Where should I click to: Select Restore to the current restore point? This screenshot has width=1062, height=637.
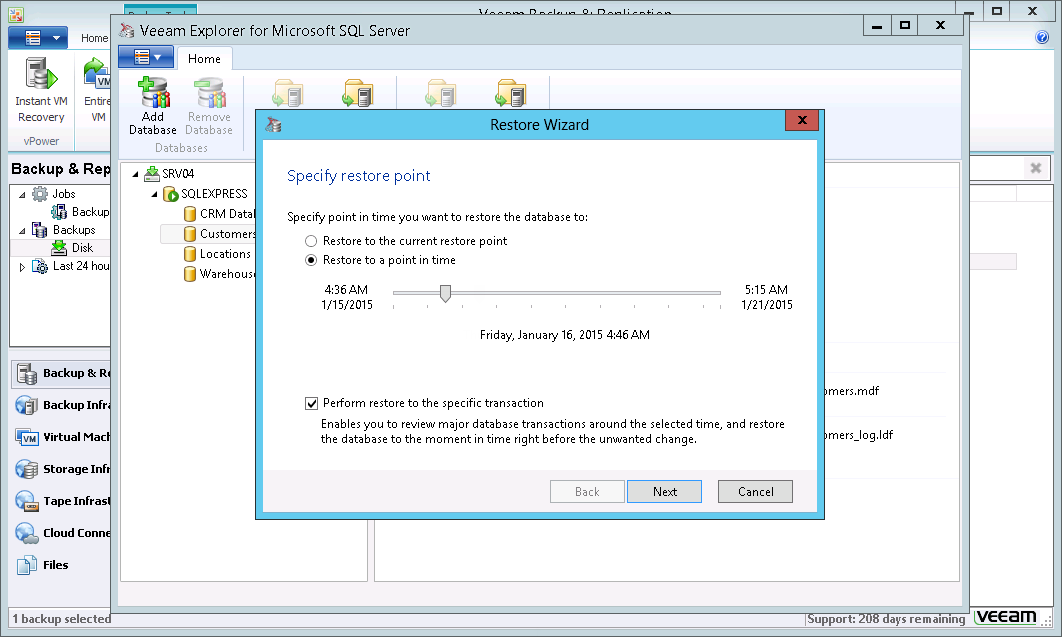click(x=311, y=241)
